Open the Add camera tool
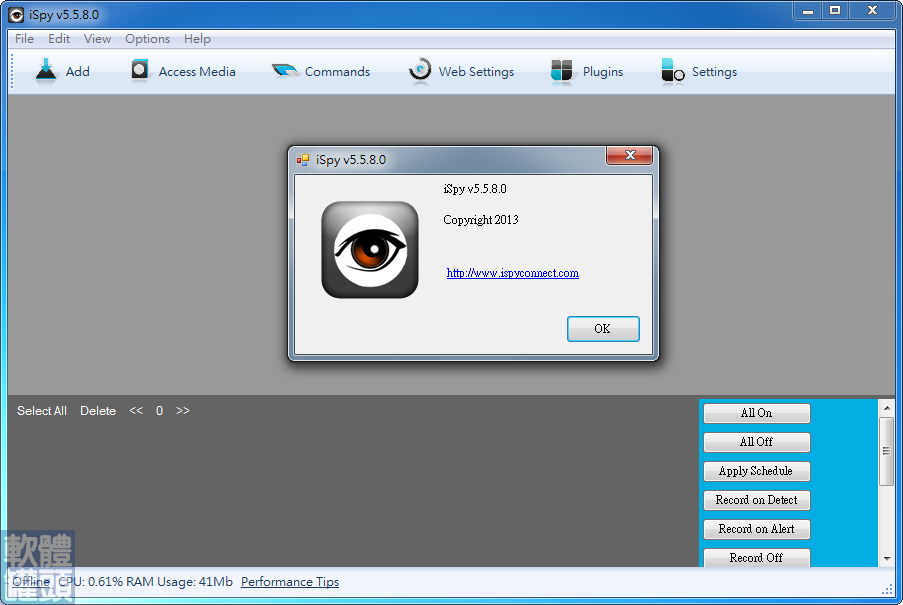This screenshot has width=903, height=605. pyautogui.click(x=64, y=71)
